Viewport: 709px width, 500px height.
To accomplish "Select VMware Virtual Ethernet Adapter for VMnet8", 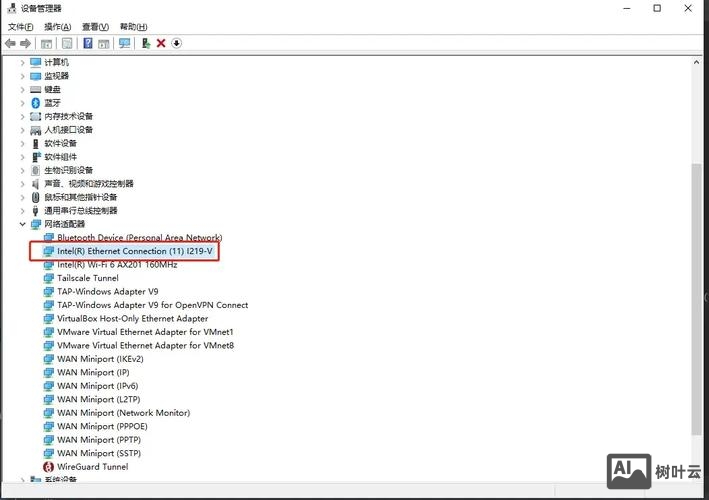I will (145, 345).
